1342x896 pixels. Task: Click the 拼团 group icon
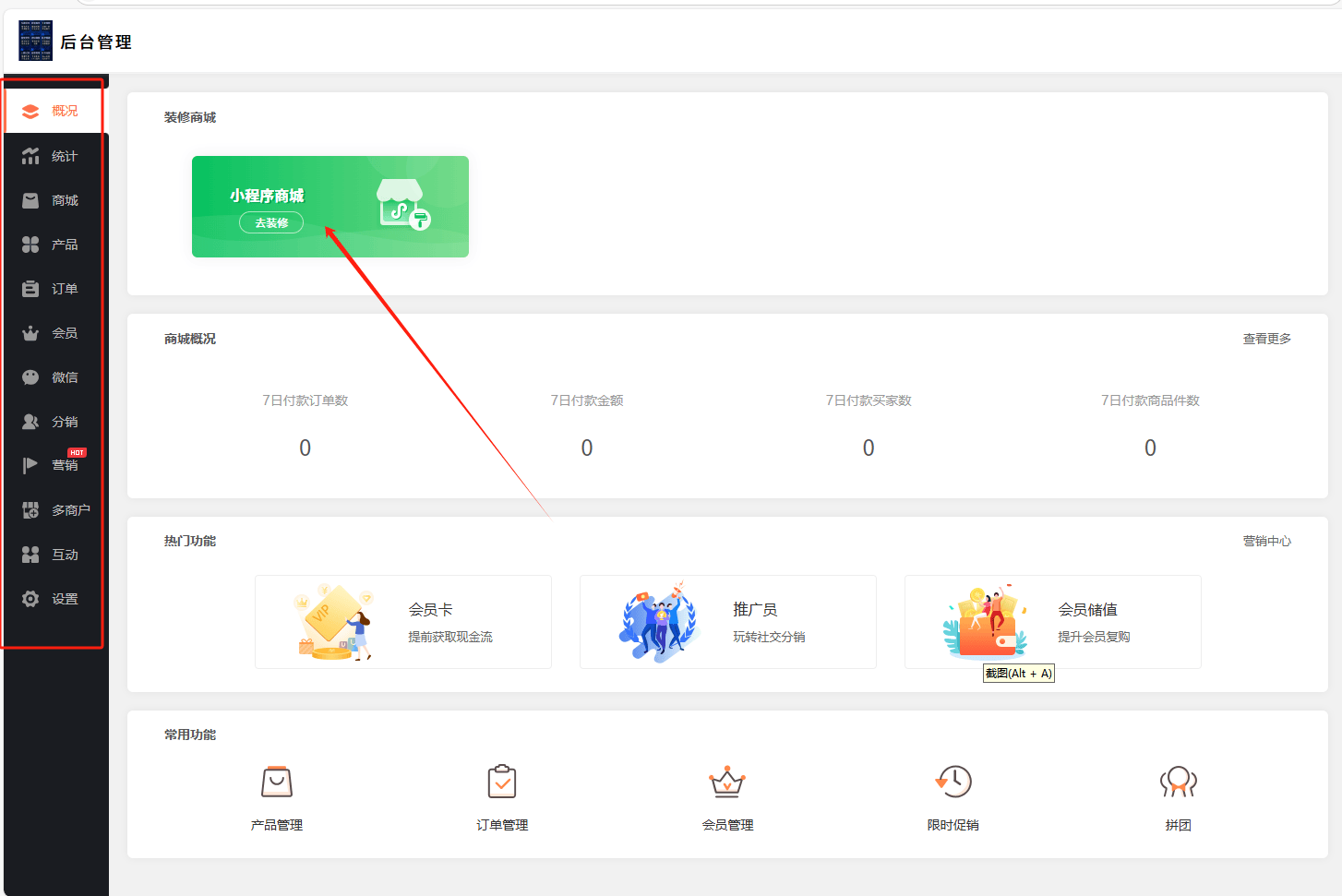pos(1178,783)
